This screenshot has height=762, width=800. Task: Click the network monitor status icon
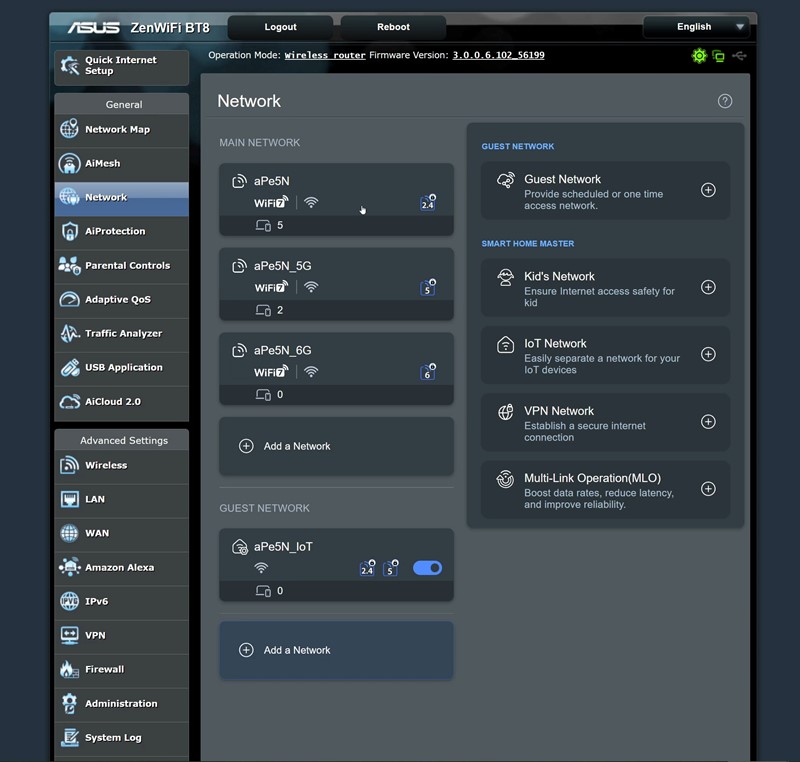(718, 56)
